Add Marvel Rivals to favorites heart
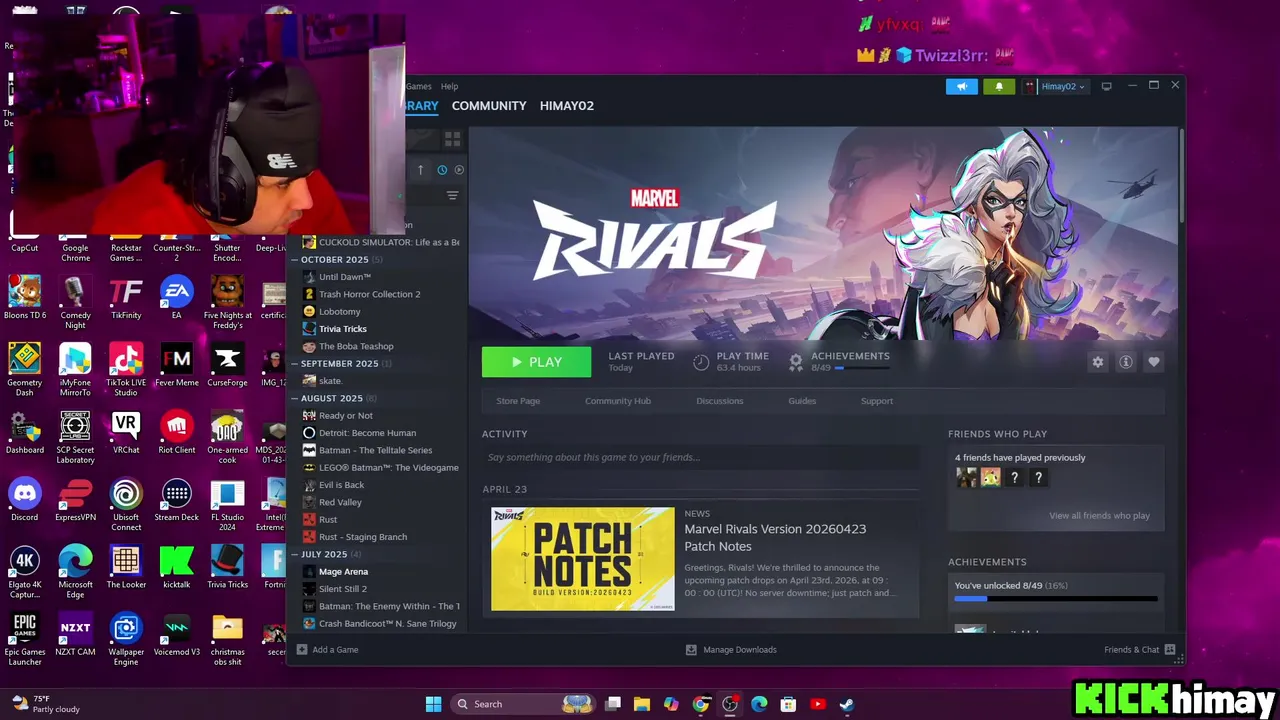 click(x=1153, y=362)
